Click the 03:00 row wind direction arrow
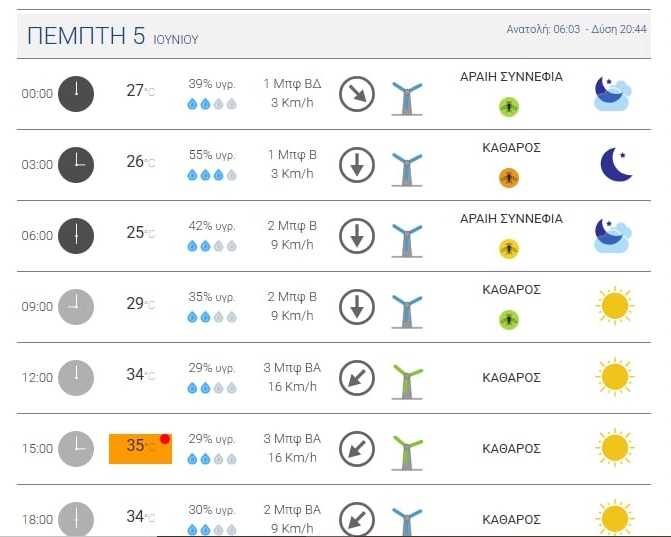This screenshot has width=671, height=537. (x=357, y=165)
